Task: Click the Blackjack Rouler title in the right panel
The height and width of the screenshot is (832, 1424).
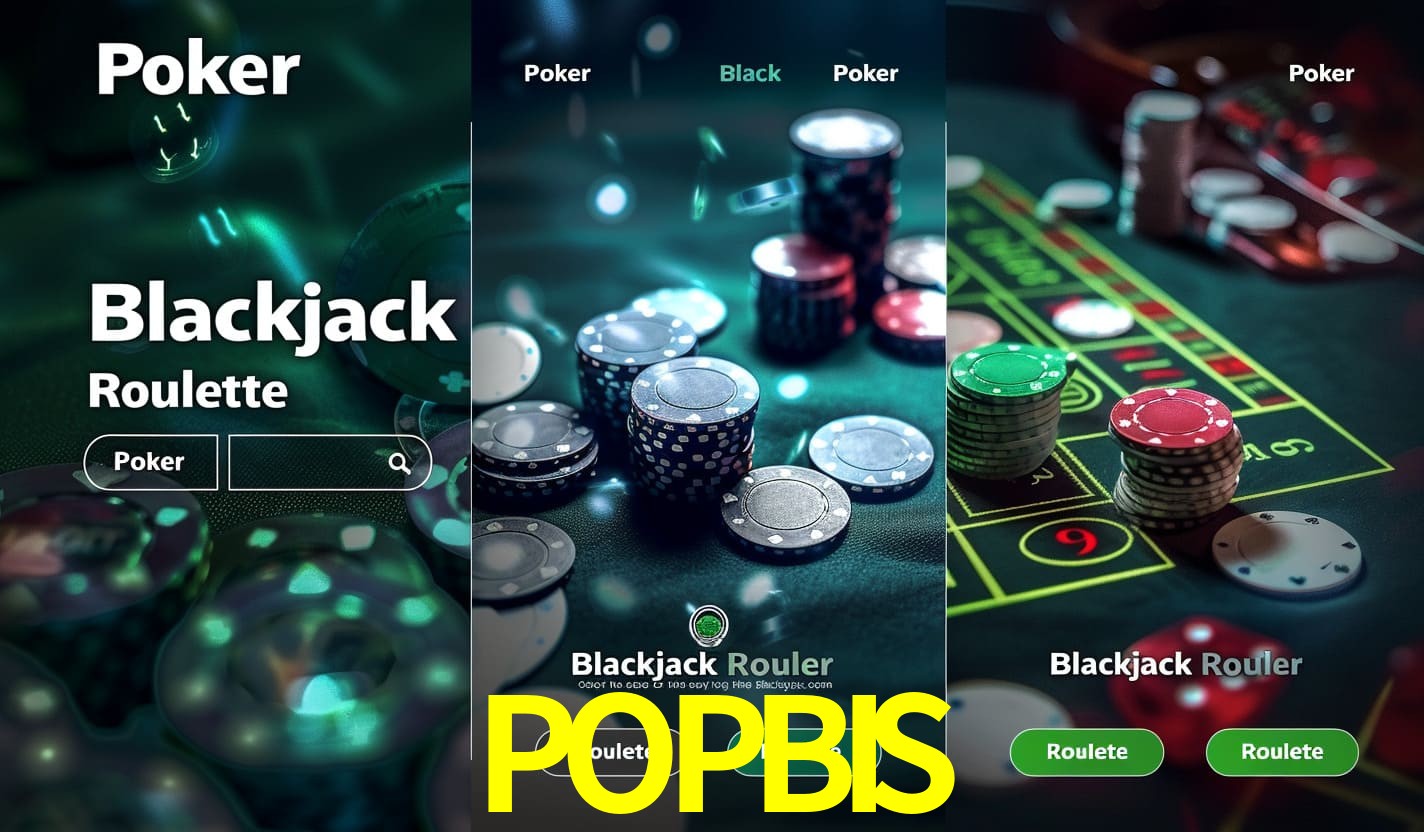Action: 1176,664
